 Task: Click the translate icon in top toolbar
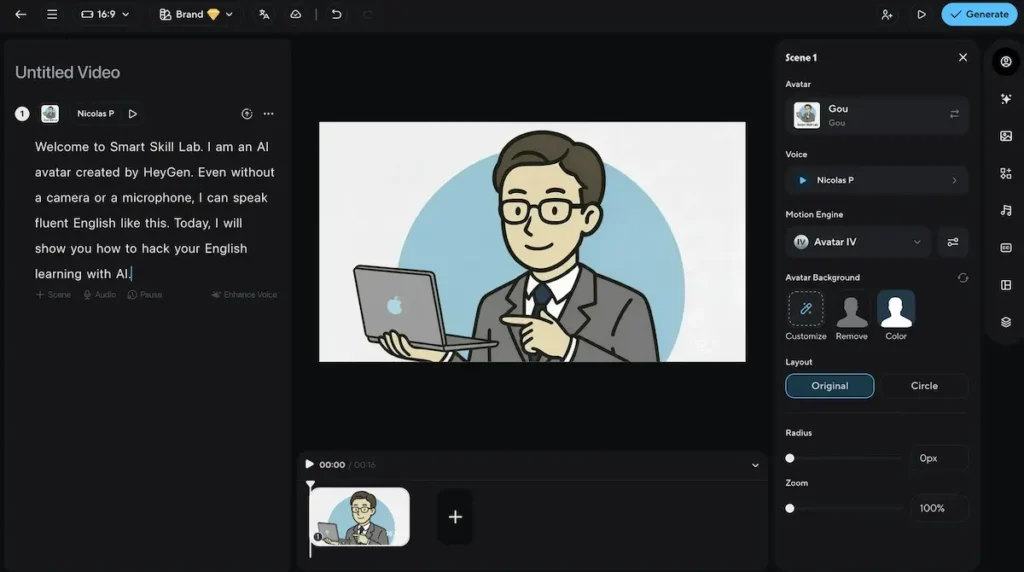pos(264,14)
